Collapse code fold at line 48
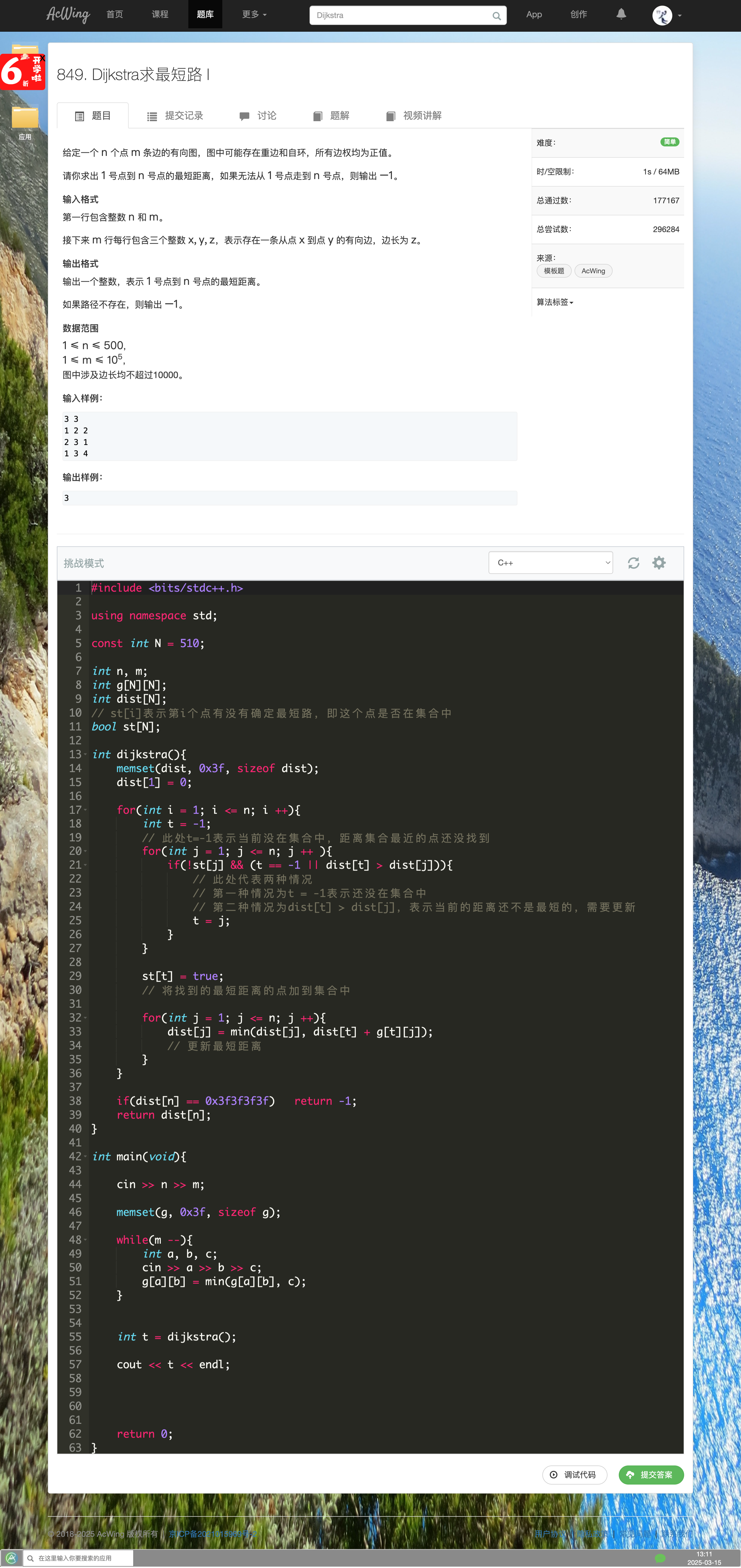 click(85, 1240)
